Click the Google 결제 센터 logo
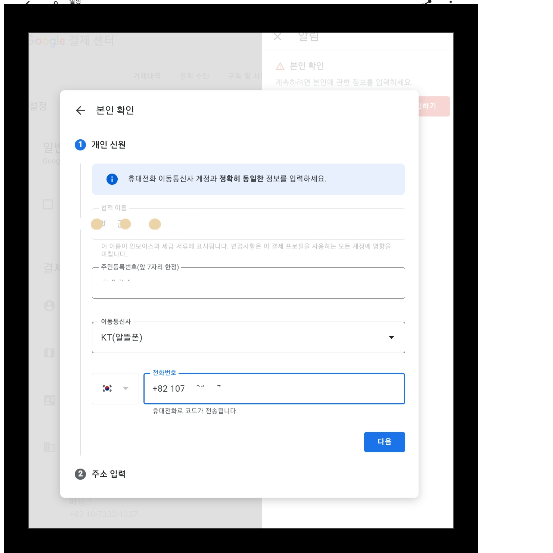 point(71,41)
